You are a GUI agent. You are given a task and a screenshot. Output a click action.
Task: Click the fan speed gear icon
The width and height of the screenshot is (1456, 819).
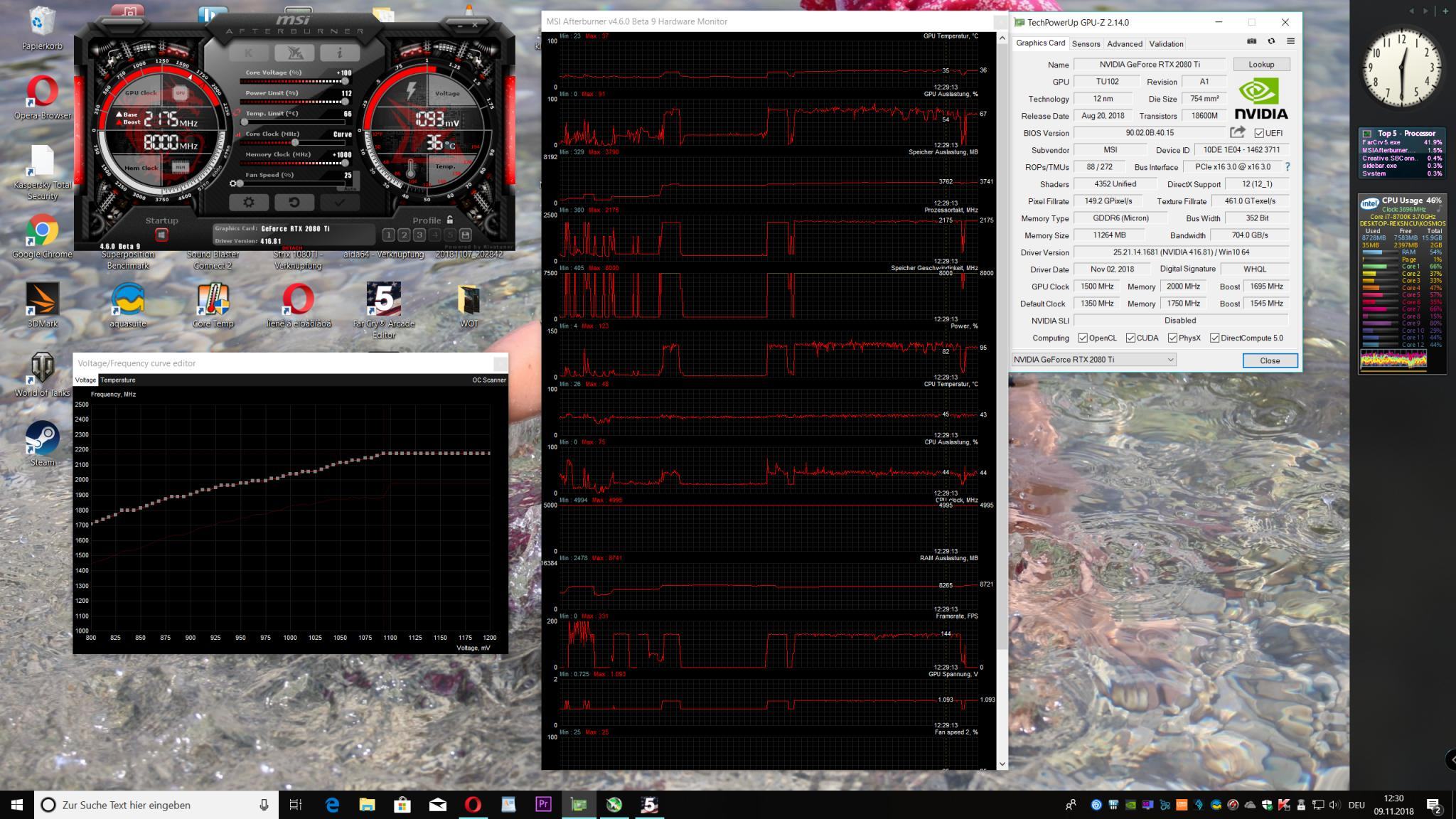(233, 183)
